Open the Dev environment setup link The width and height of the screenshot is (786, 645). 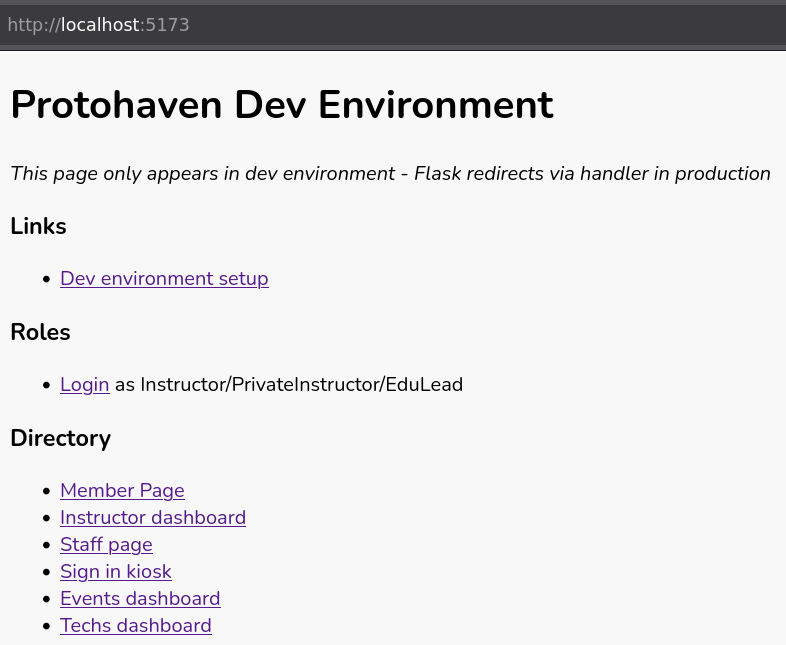click(164, 279)
